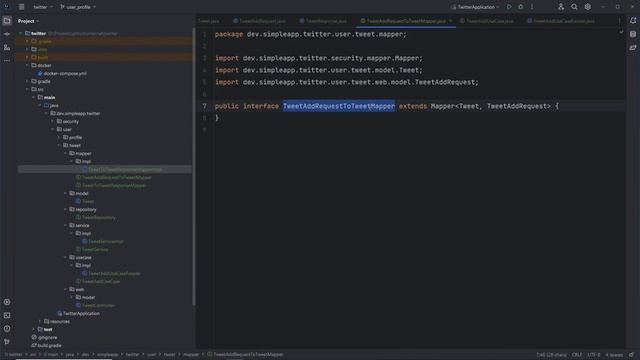
Task: Click the inspections checkmark widget in editor
Action: (x=621, y=31)
